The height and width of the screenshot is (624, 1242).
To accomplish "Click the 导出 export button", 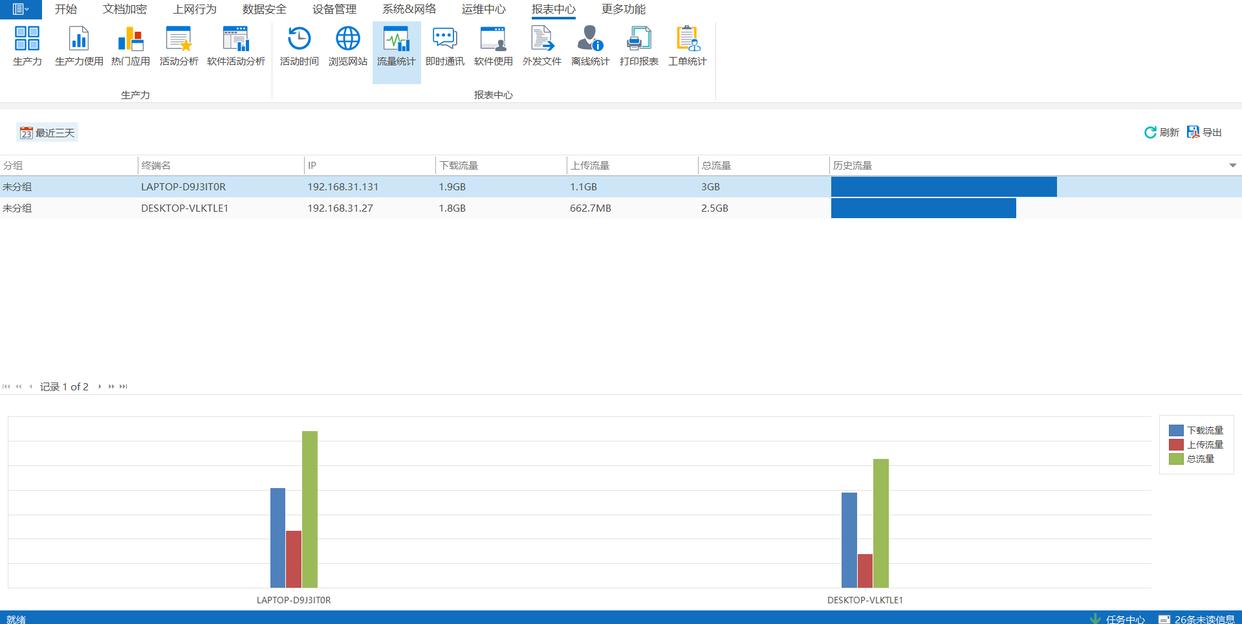I will pyautogui.click(x=1204, y=132).
